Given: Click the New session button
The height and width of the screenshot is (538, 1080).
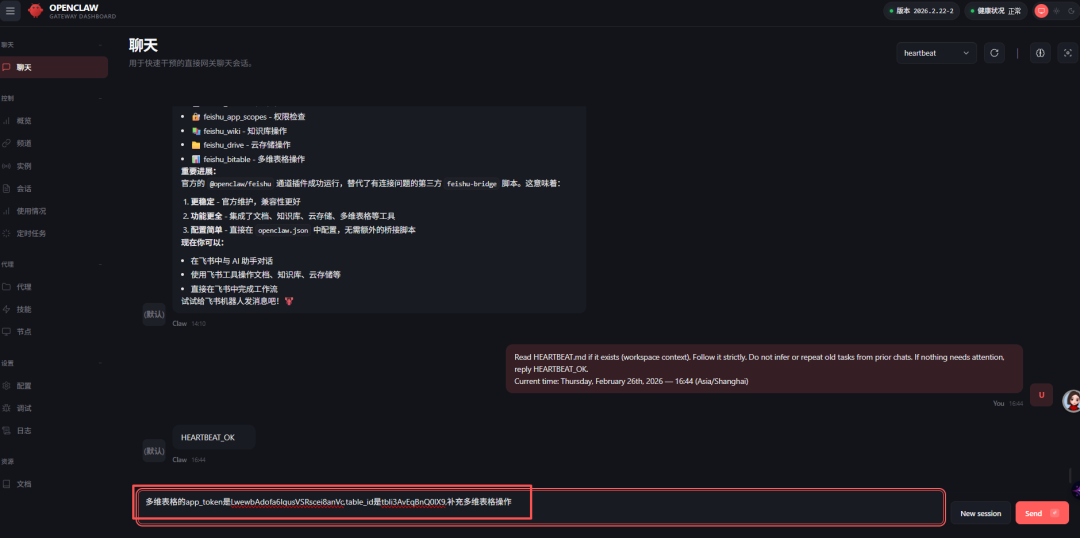Looking at the screenshot, I should click(x=980, y=513).
